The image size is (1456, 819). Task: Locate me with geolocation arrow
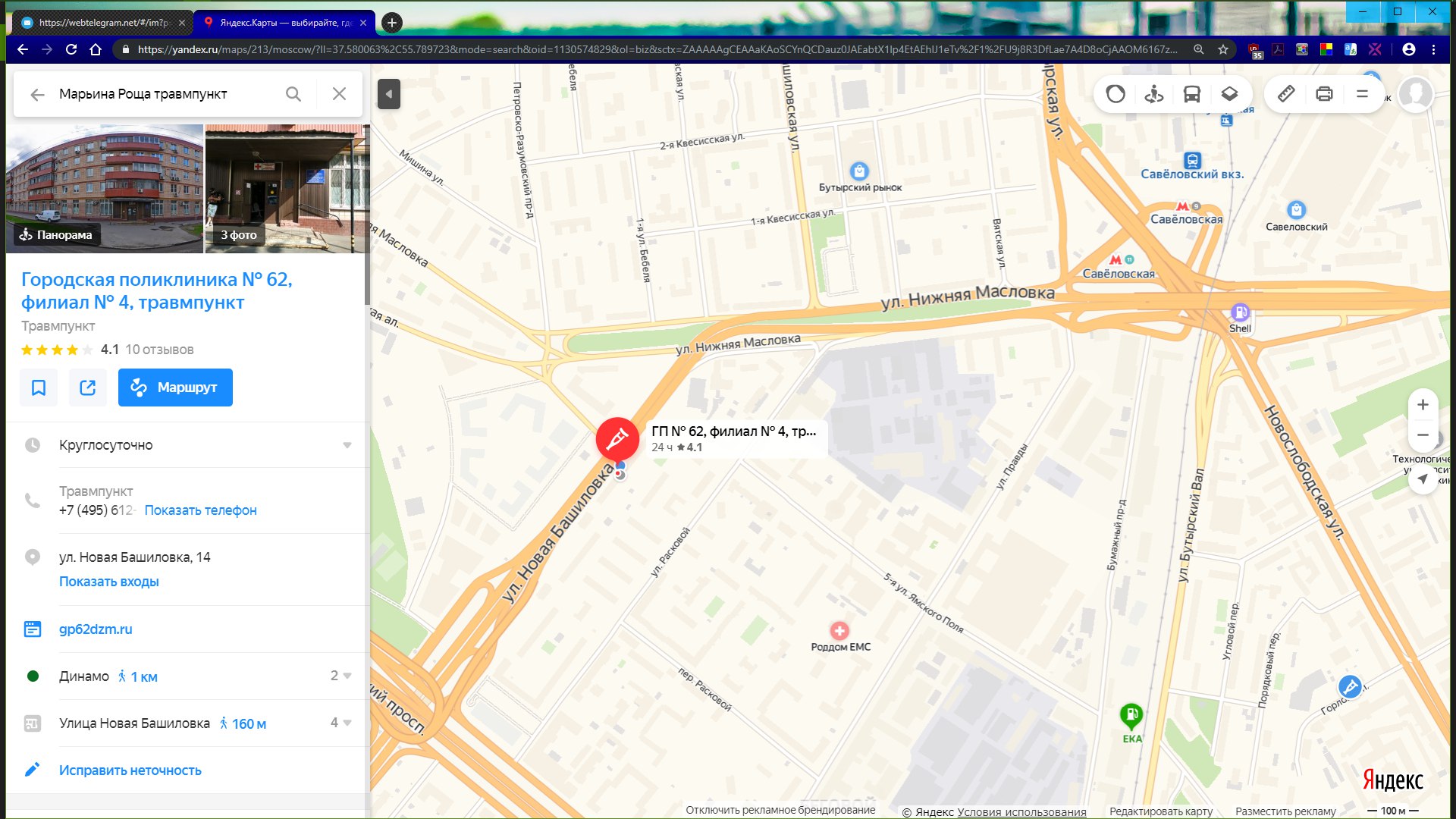(x=1423, y=479)
